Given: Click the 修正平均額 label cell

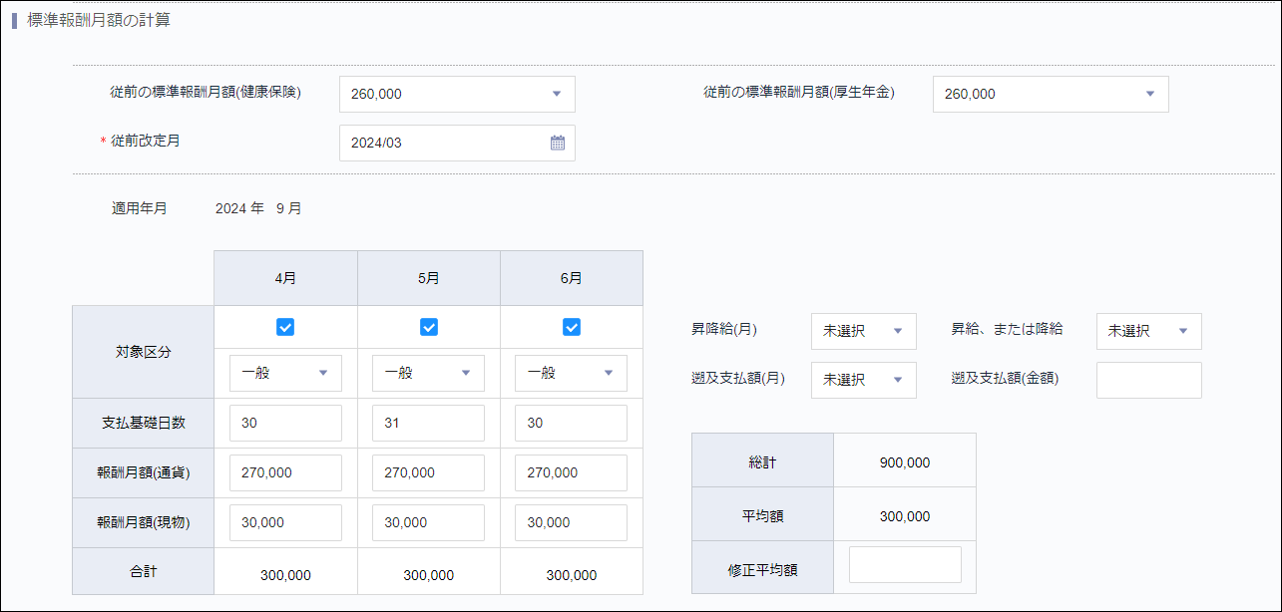Looking at the screenshot, I should click(x=762, y=570).
